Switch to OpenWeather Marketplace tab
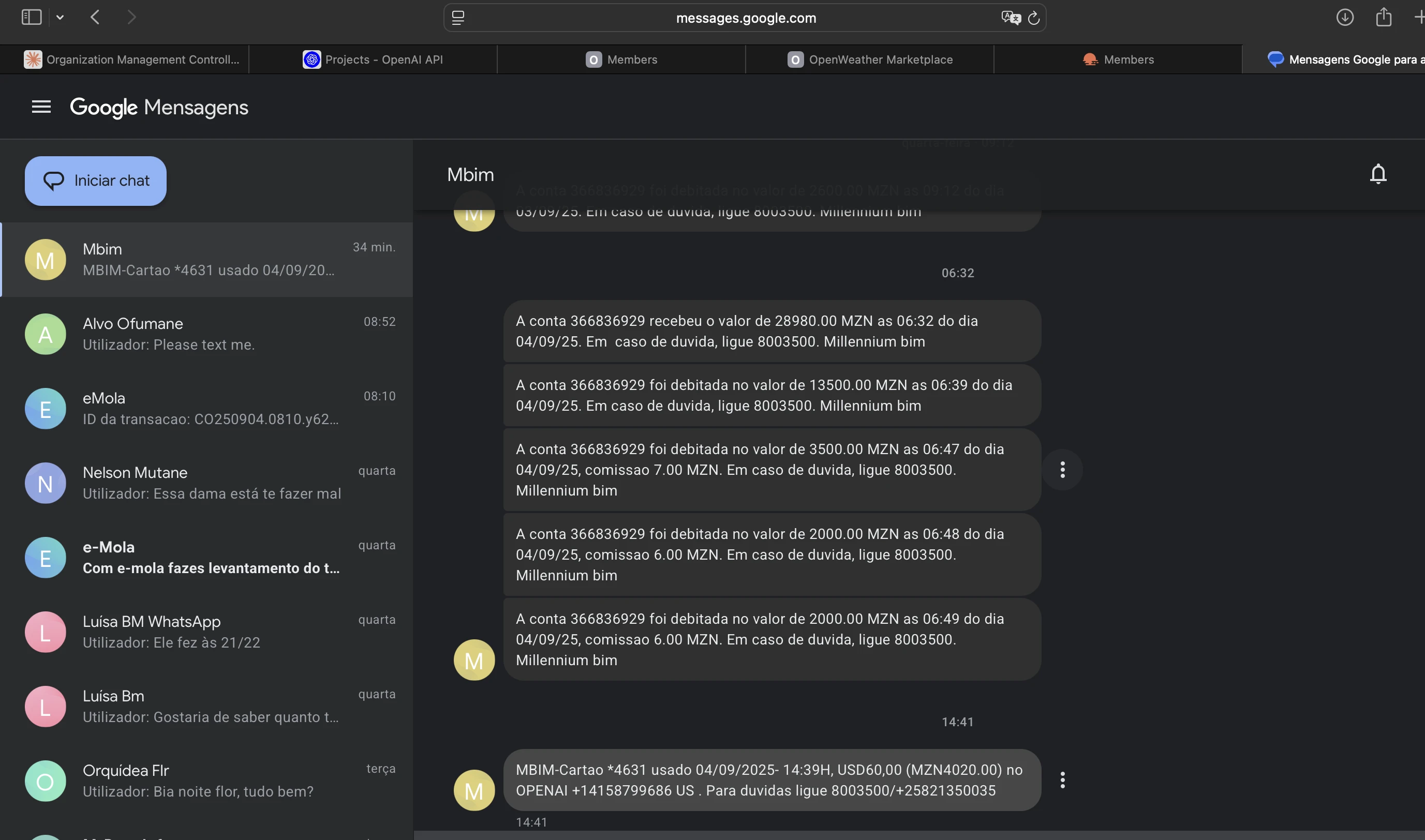Screen dimensions: 1425x840 870,59
